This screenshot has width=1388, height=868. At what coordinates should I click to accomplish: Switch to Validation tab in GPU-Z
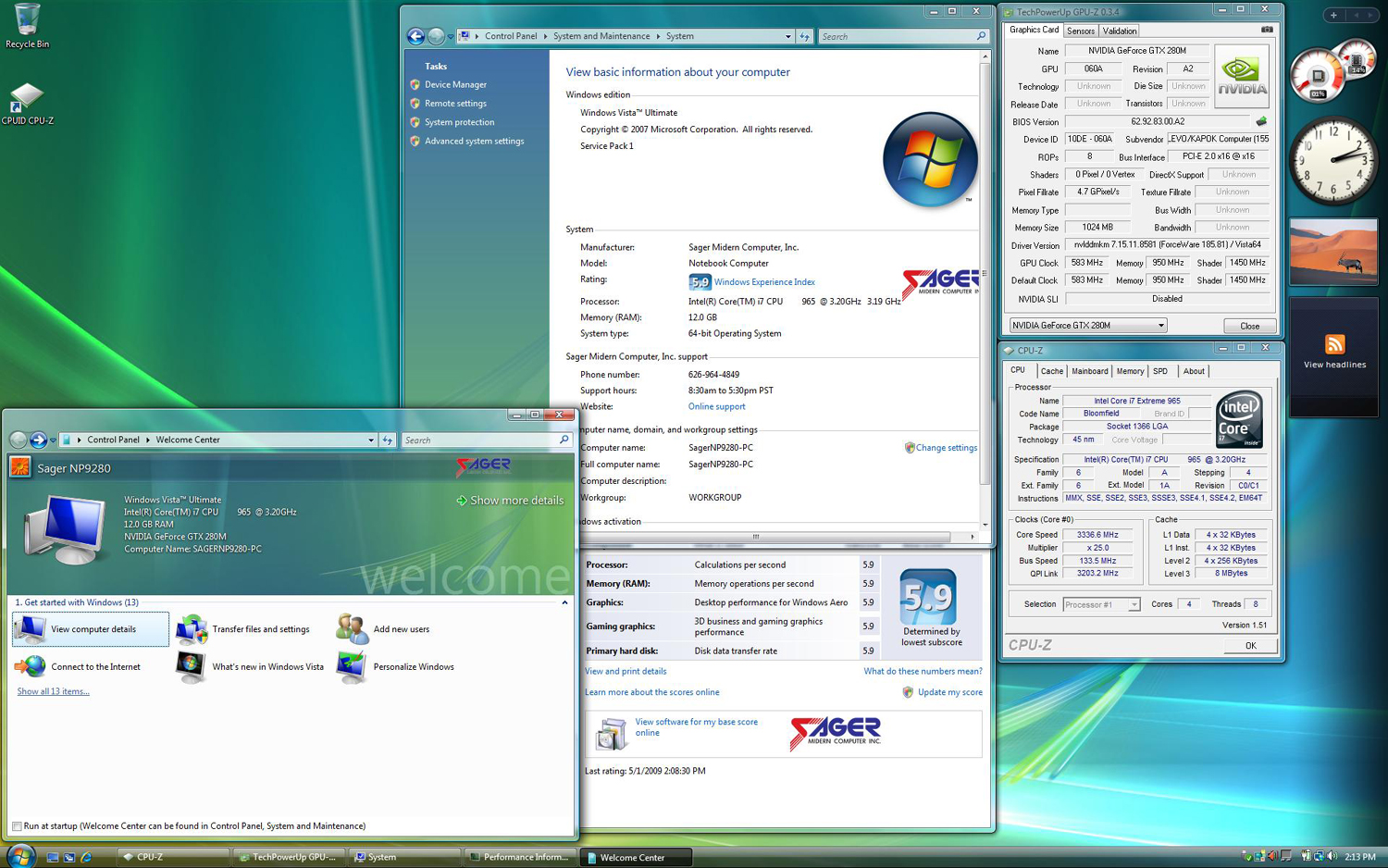click(1120, 31)
